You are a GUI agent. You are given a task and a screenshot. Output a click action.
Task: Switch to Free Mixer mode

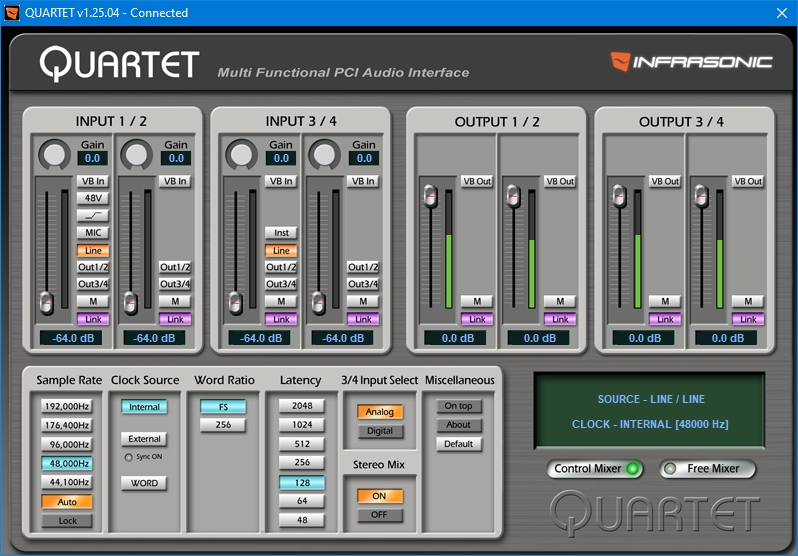[707, 469]
